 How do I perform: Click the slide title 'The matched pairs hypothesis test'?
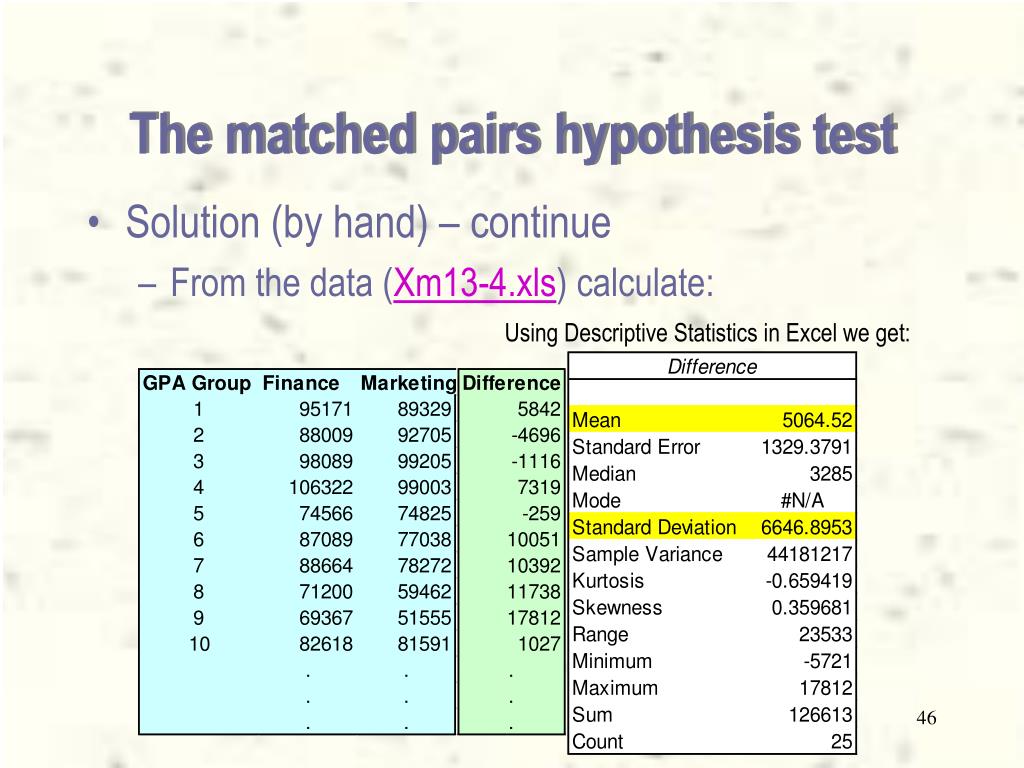(514, 136)
